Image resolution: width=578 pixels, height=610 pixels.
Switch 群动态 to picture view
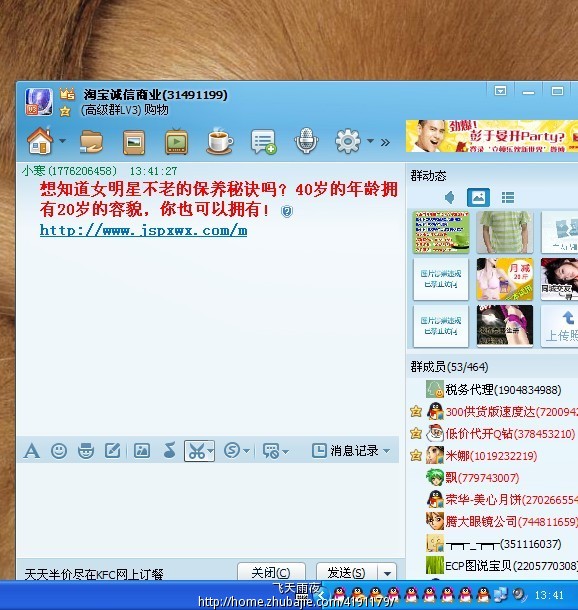click(478, 198)
